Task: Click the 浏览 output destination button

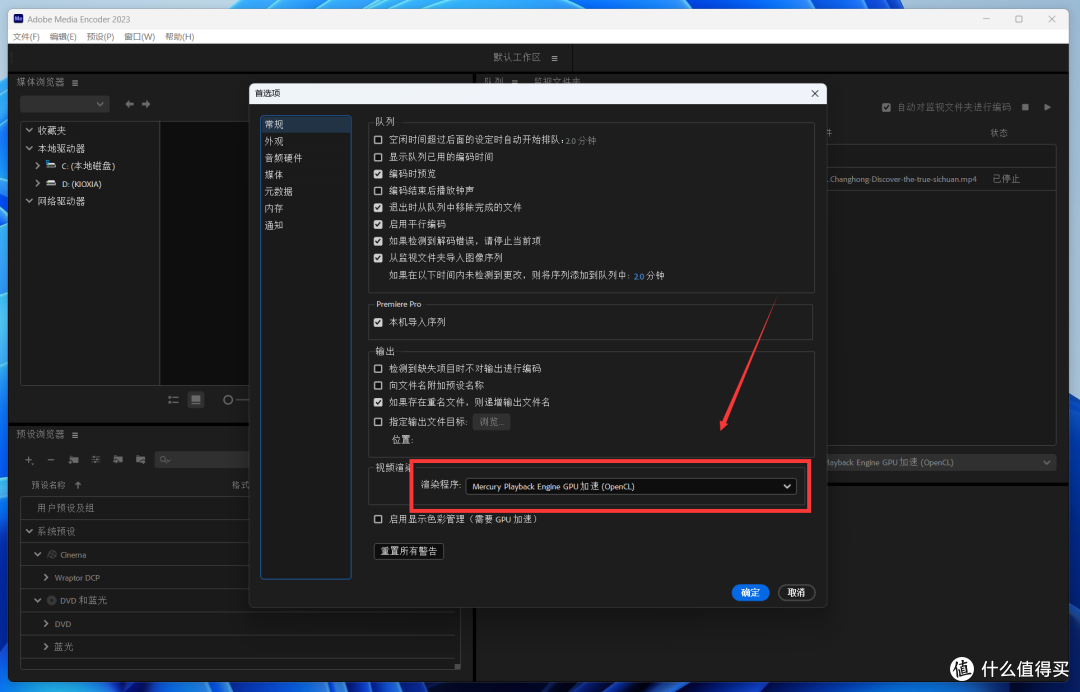Action: tap(491, 421)
